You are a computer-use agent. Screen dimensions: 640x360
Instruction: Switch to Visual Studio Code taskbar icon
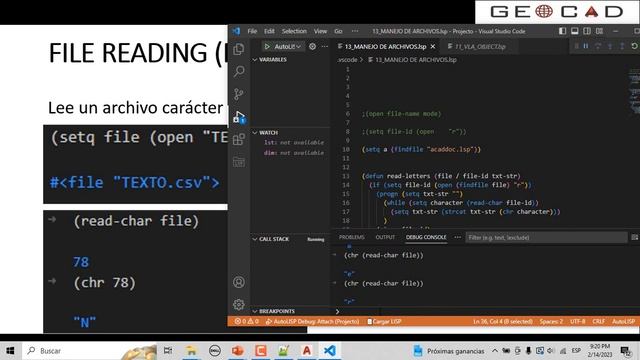[330, 351]
